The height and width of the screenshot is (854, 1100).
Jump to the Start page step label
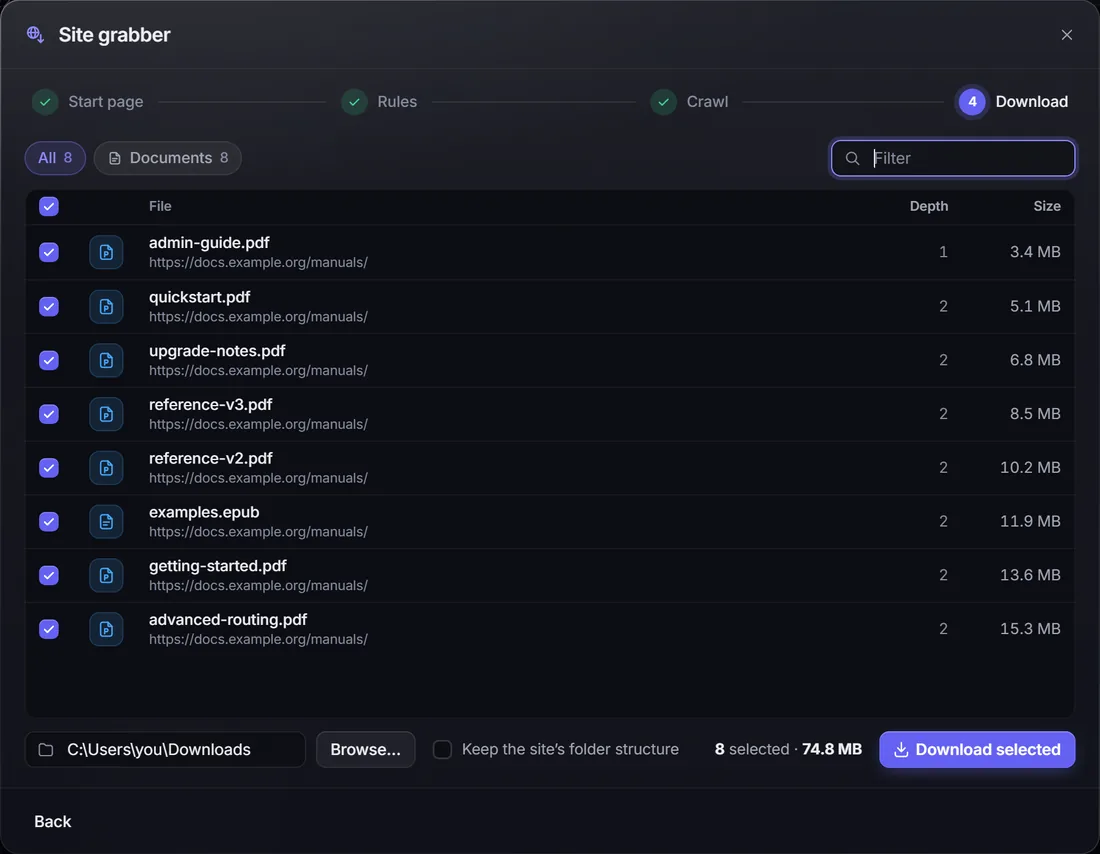[106, 102]
